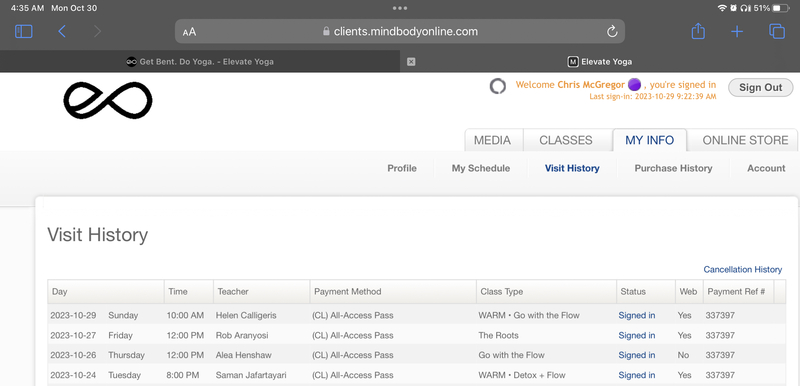This screenshot has width=800, height=386.
Task: Tap the lock icon in the address bar
Action: point(327,31)
